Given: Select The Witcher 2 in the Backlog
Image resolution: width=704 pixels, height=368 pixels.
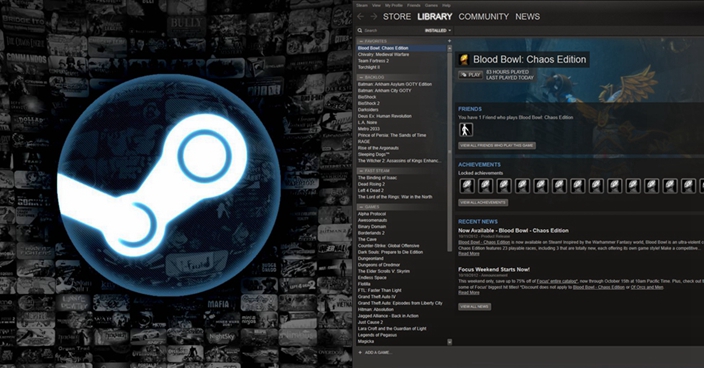Looking at the screenshot, I should click(400, 161).
